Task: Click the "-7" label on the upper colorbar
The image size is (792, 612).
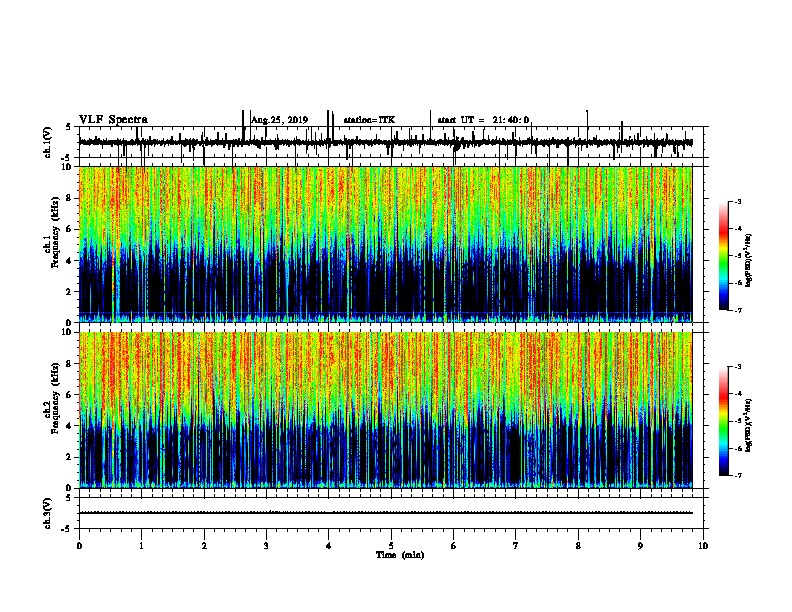Action: (737, 310)
